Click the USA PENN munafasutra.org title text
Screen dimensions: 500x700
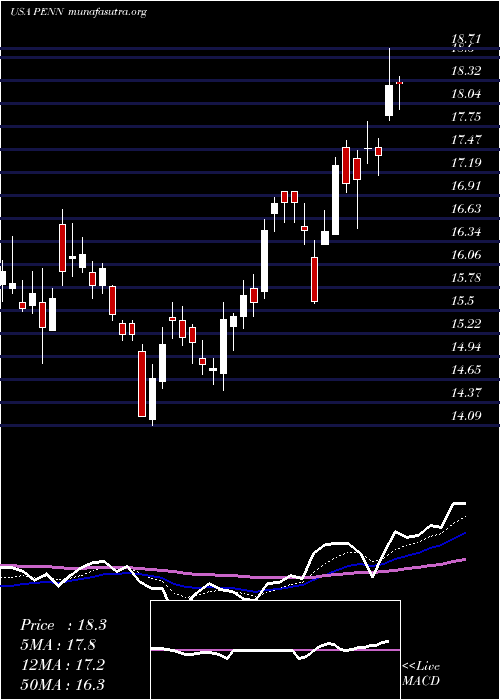point(79,12)
